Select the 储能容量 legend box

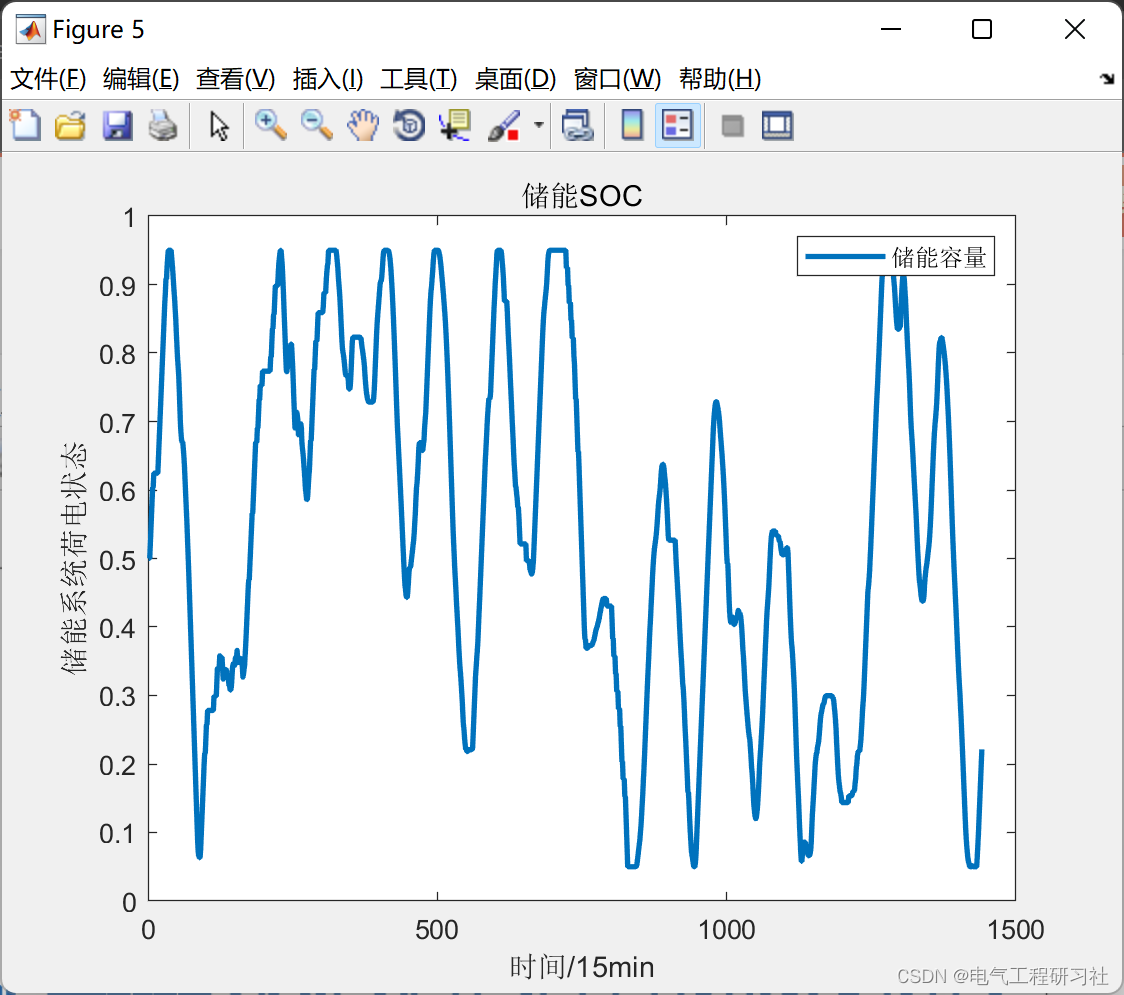click(x=895, y=256)
